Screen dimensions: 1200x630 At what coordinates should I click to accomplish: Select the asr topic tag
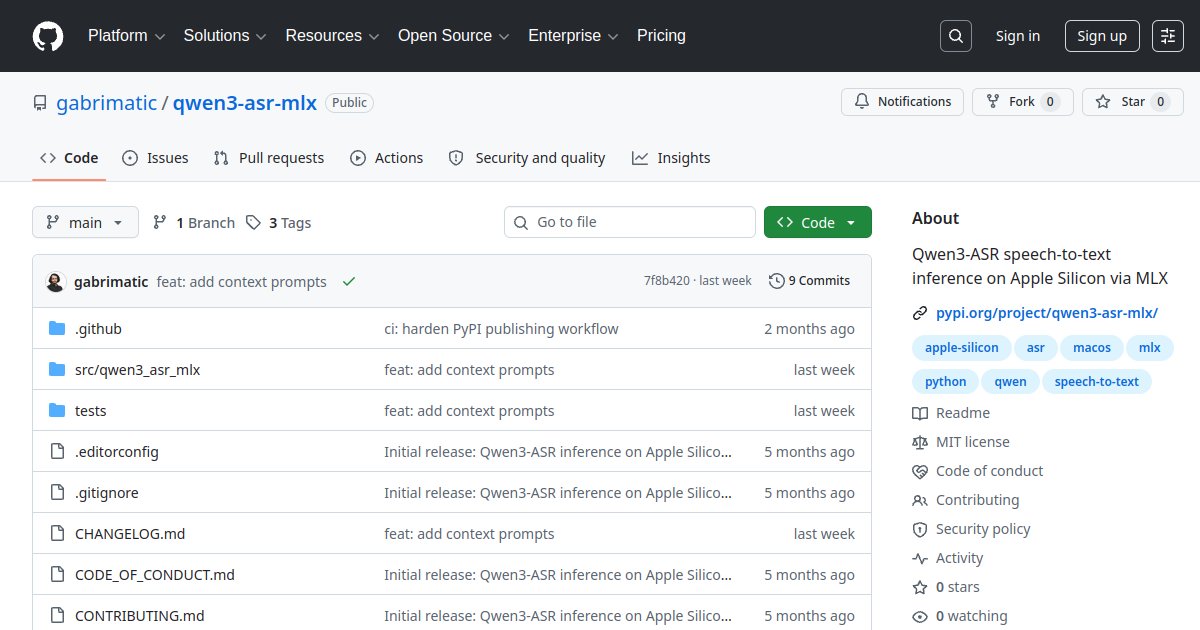pos(1036,348)
